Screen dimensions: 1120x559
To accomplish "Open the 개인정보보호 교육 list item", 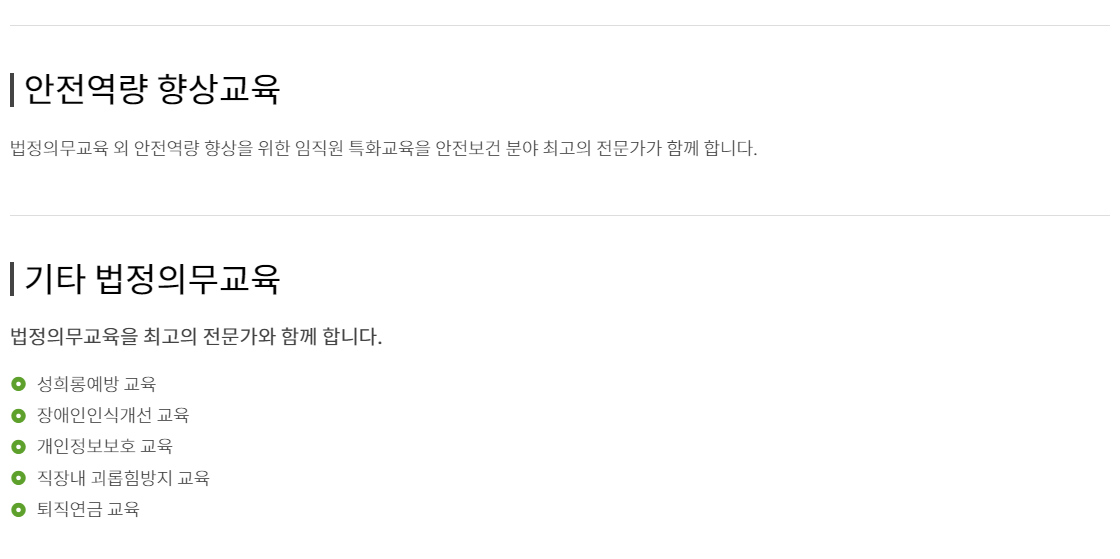I will coord(105,446).
